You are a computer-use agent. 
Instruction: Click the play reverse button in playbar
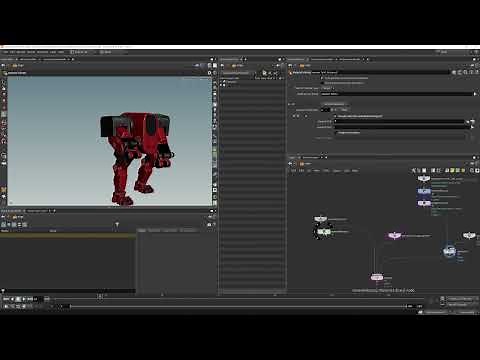[x=12, y=299]
